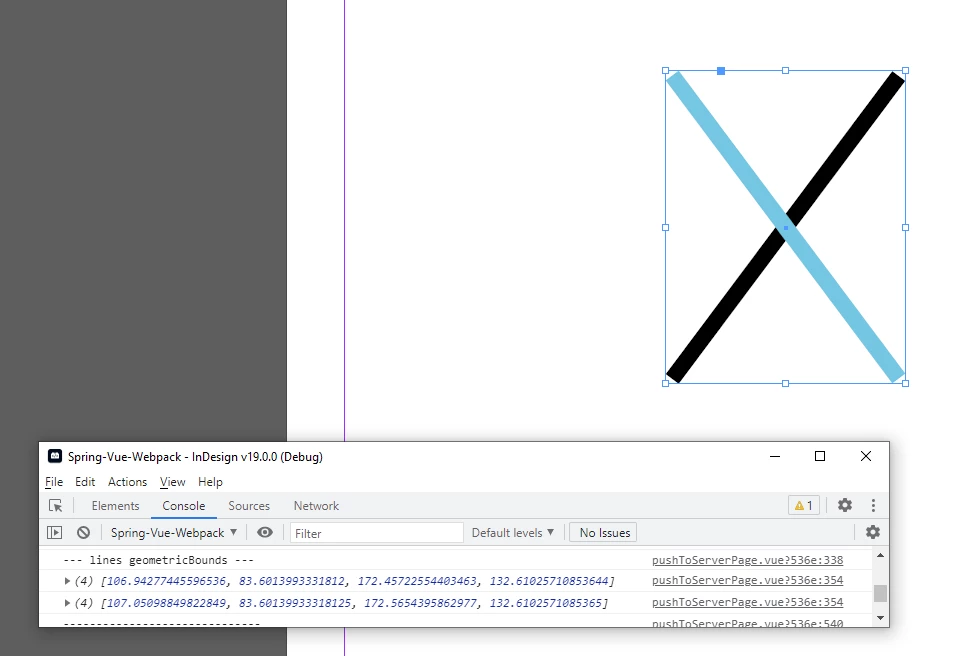This screenshot has width=972, height=656.
Task: Click the console scrollbar down arrow
Action: click(x=880, y=618)
